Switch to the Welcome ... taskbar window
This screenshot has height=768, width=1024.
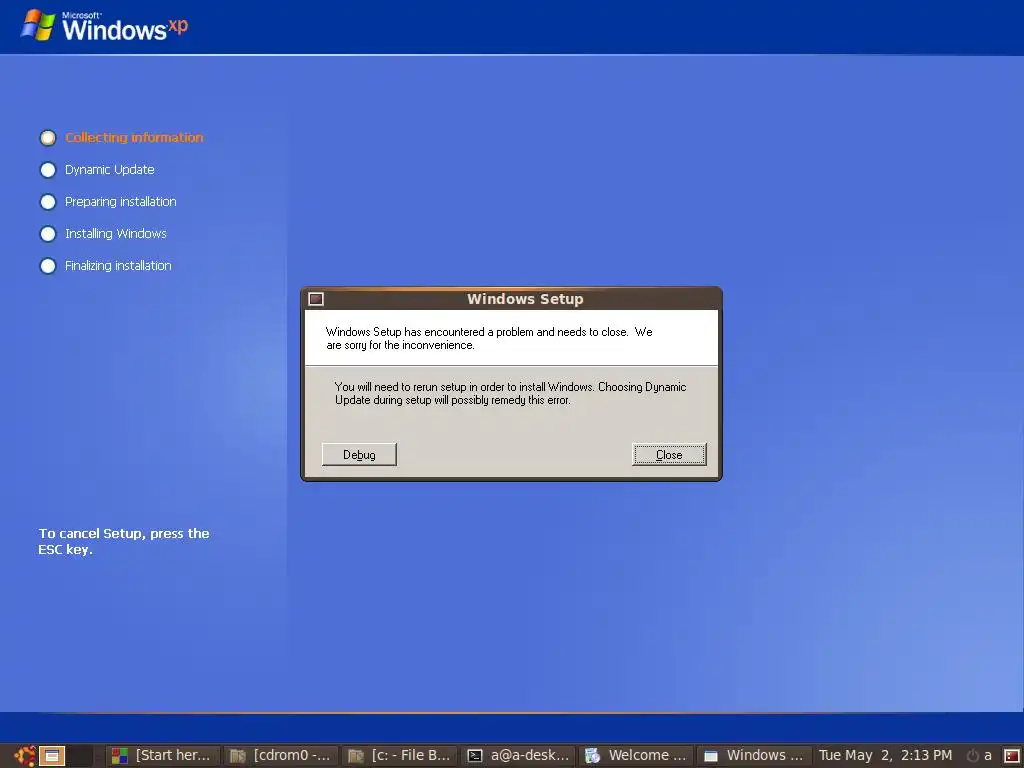point(637,756)
